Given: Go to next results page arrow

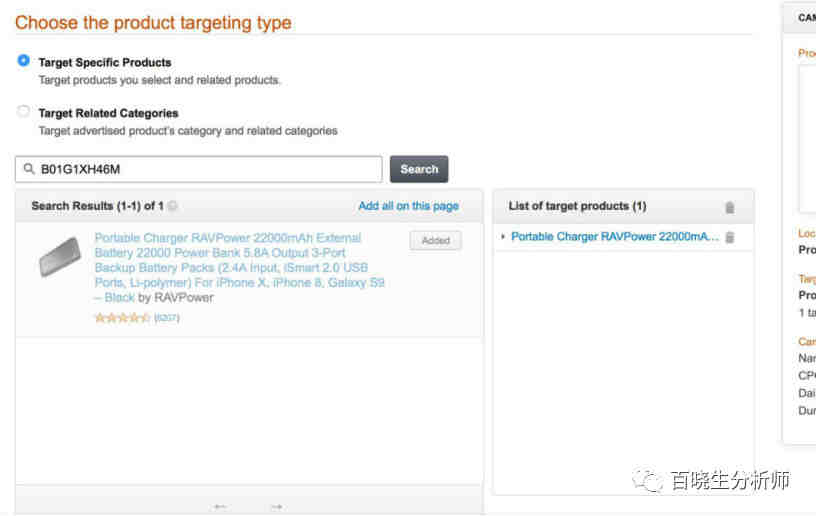Looking at the screenshot, I should tap(276, 506).
